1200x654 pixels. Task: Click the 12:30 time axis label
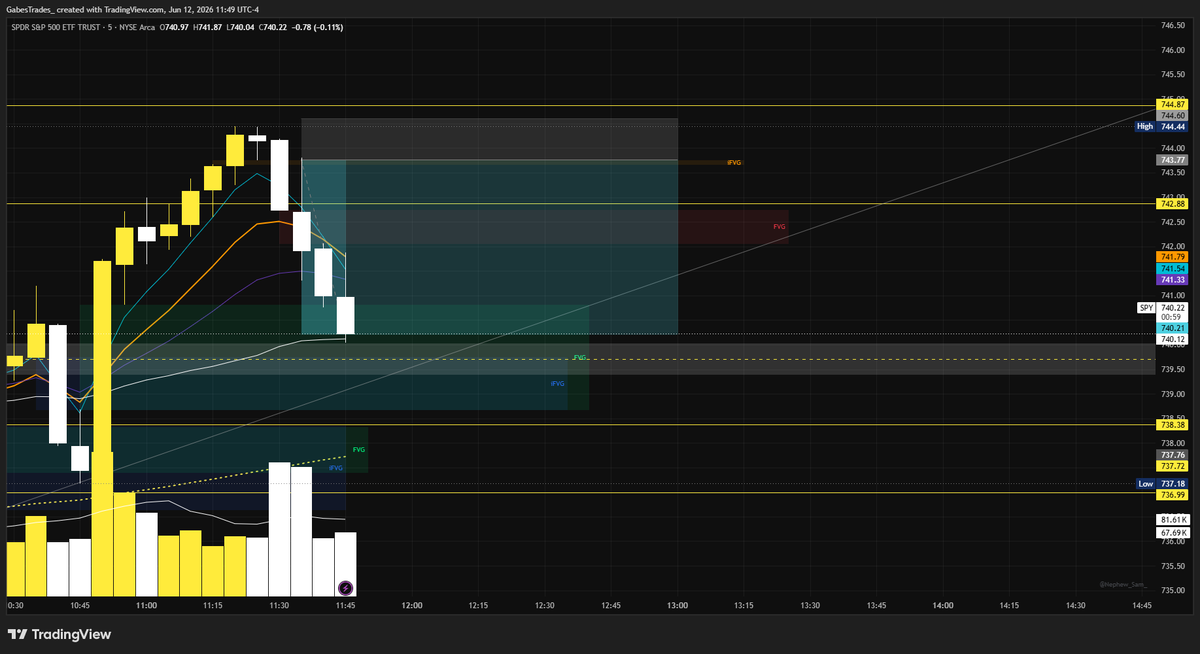(545, 606)
